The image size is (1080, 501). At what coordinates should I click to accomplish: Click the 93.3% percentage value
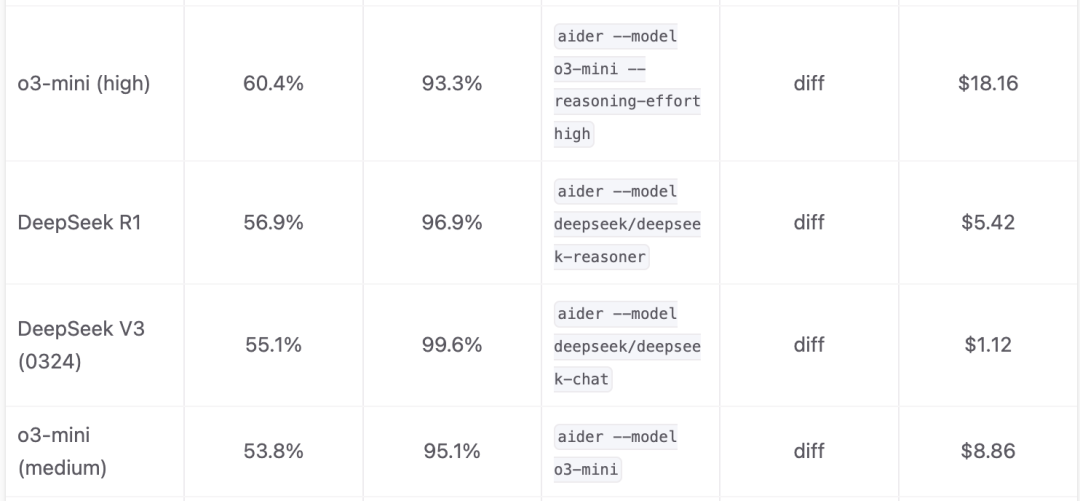click(x=452, y=84)
